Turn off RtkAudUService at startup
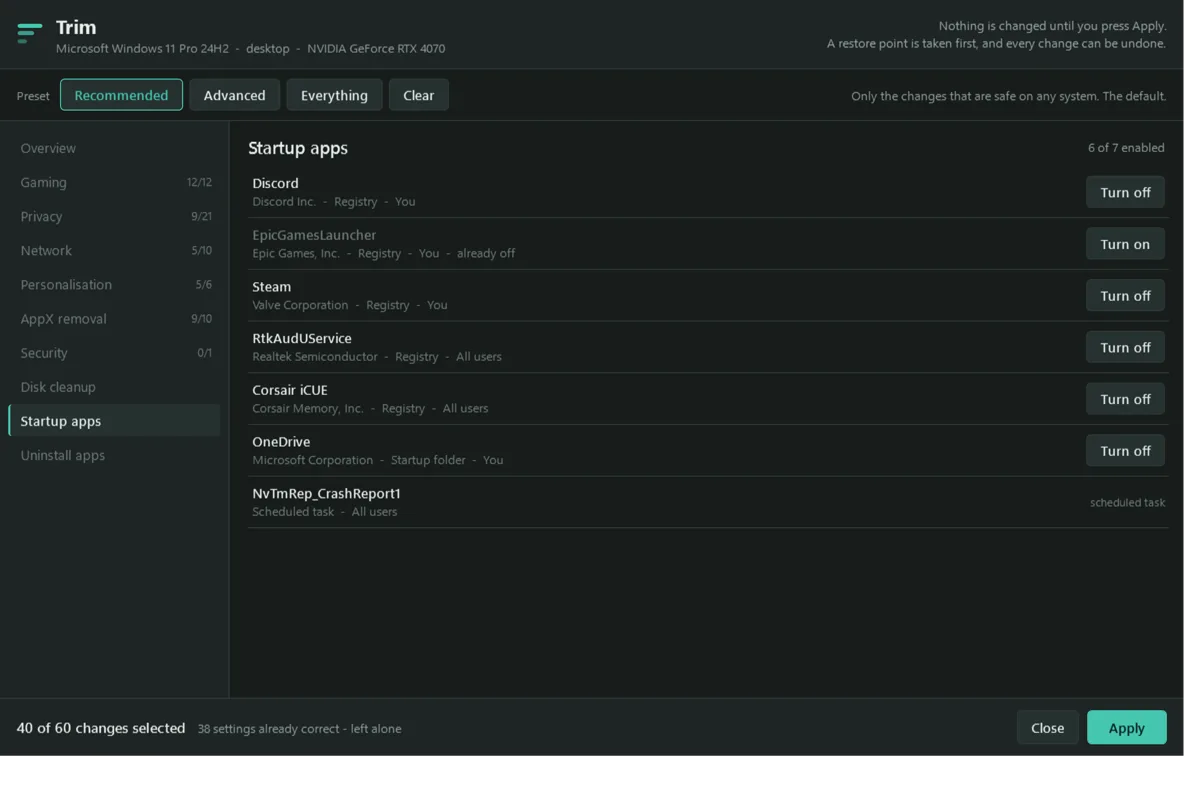1200x796 pixels. click(x=1125, y=347)
